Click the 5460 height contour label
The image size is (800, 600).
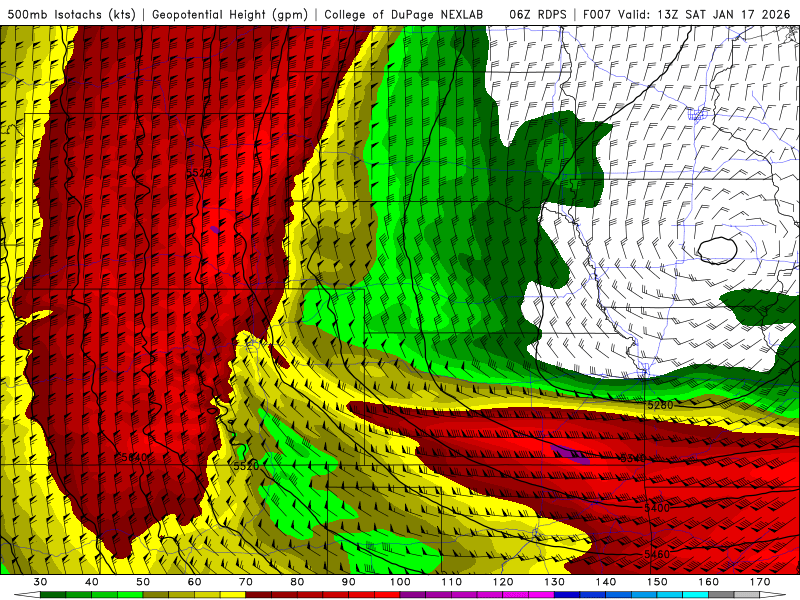coord(657,554)
